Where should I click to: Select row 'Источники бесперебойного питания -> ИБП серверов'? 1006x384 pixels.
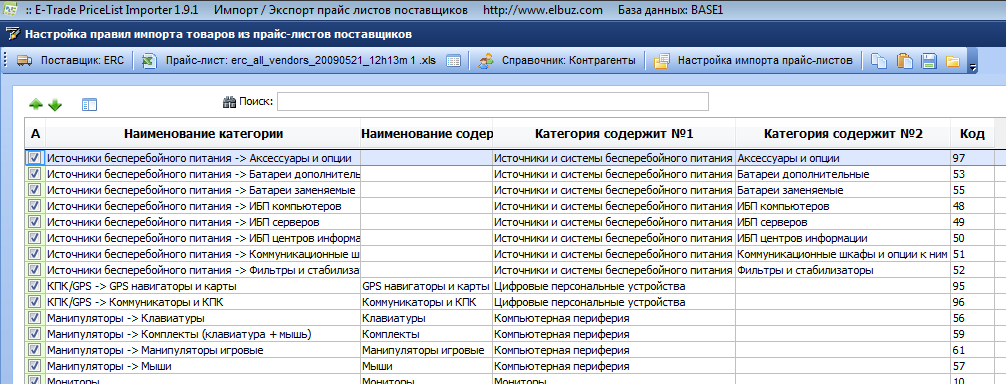click(203, 222)
